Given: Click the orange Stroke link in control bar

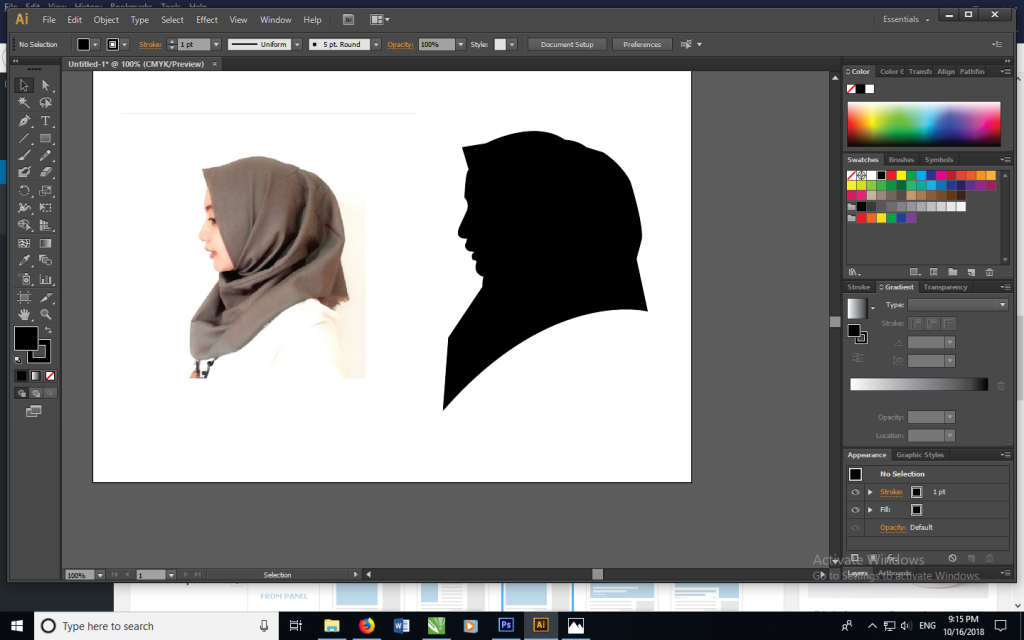Looking at the screenshot, I should (150, 44).
